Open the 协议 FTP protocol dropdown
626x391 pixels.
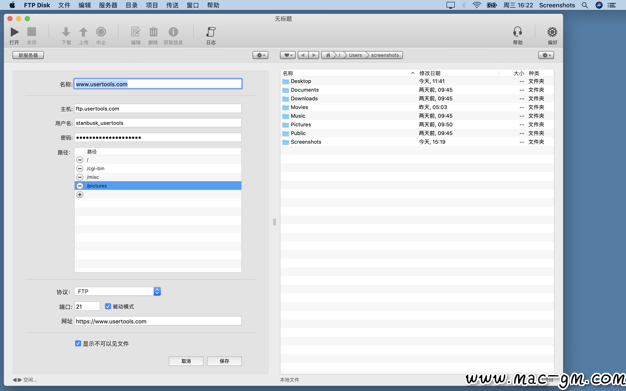coord(118,292)
